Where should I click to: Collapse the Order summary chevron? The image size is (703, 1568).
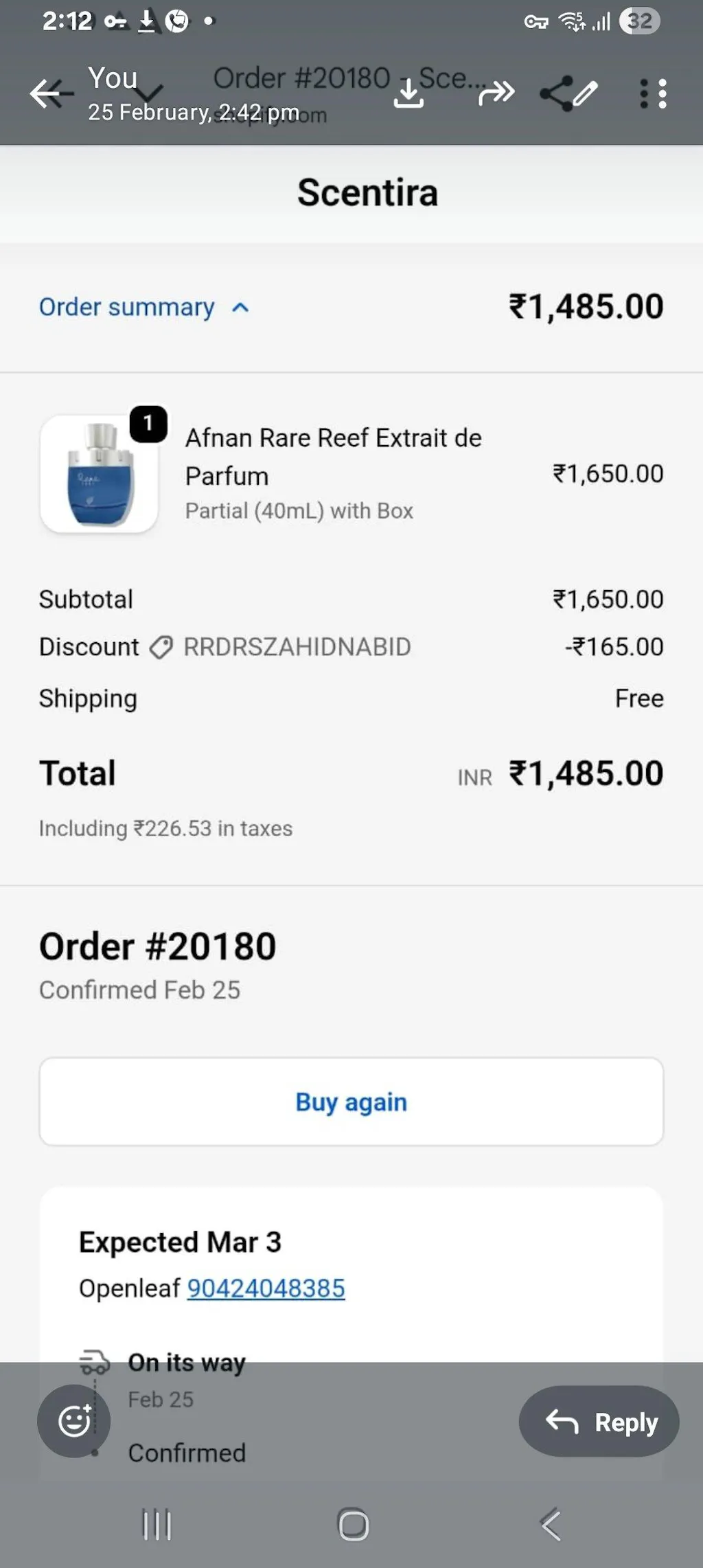(240, 308)
